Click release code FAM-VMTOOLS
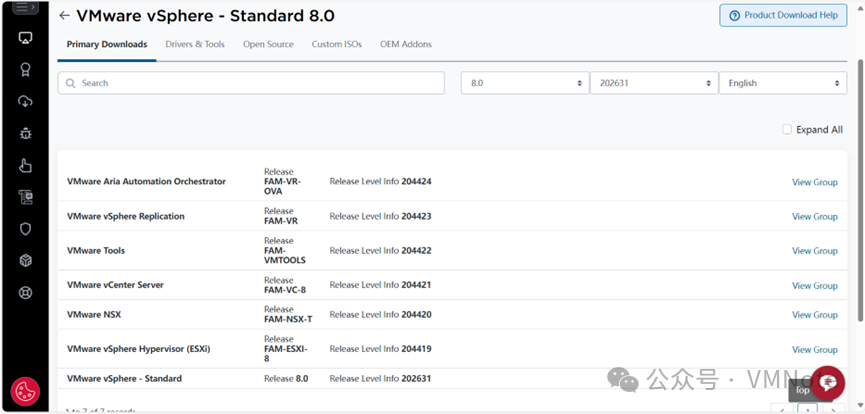 285,255
